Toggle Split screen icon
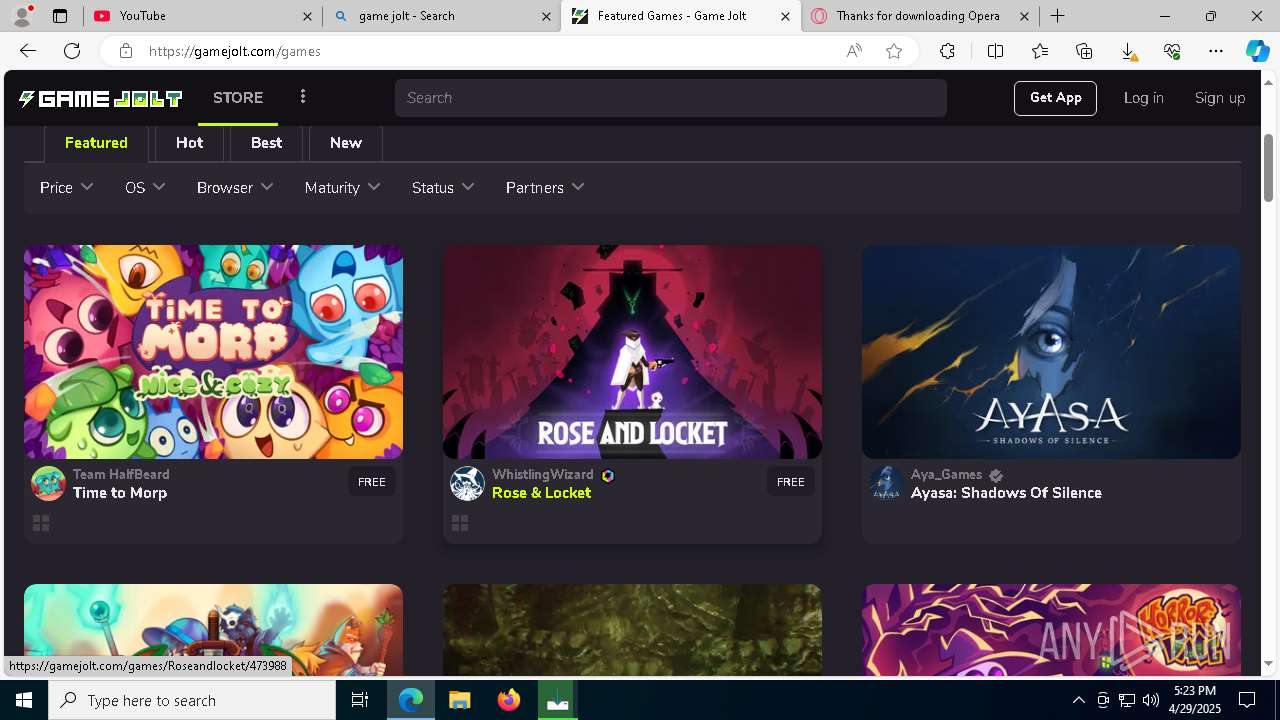The width and height of the screenshot is (1280, 720). pos(995,51)
